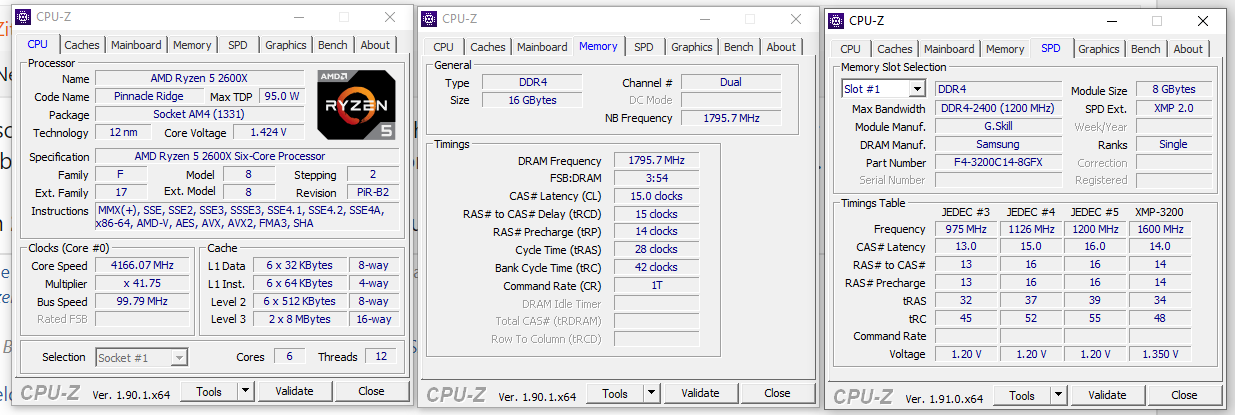1235x415 pixels.
Task: Select the CPU tab in the middle window
Action: click(x=444, y=47)
